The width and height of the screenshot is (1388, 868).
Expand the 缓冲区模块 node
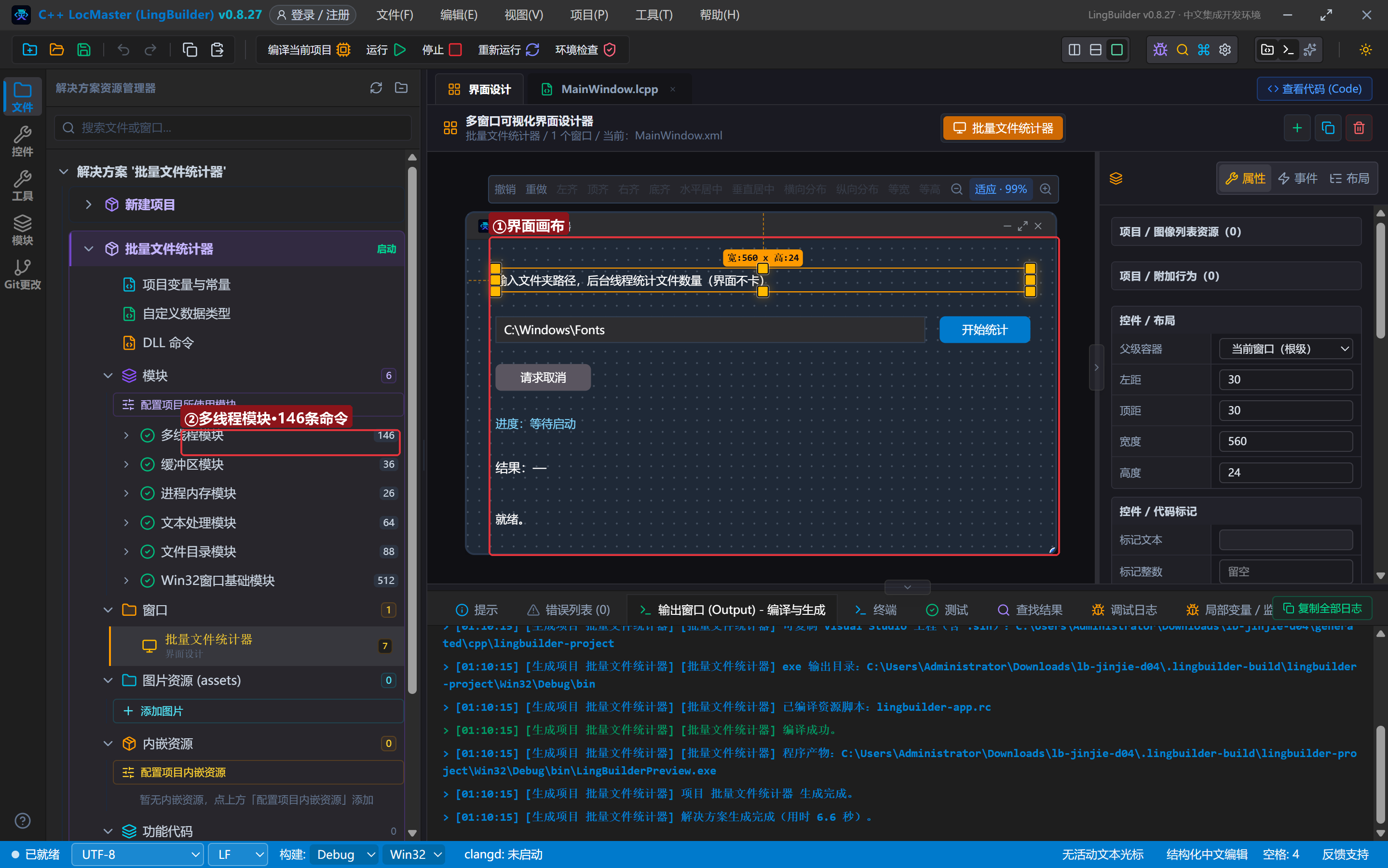click(126, 464)
